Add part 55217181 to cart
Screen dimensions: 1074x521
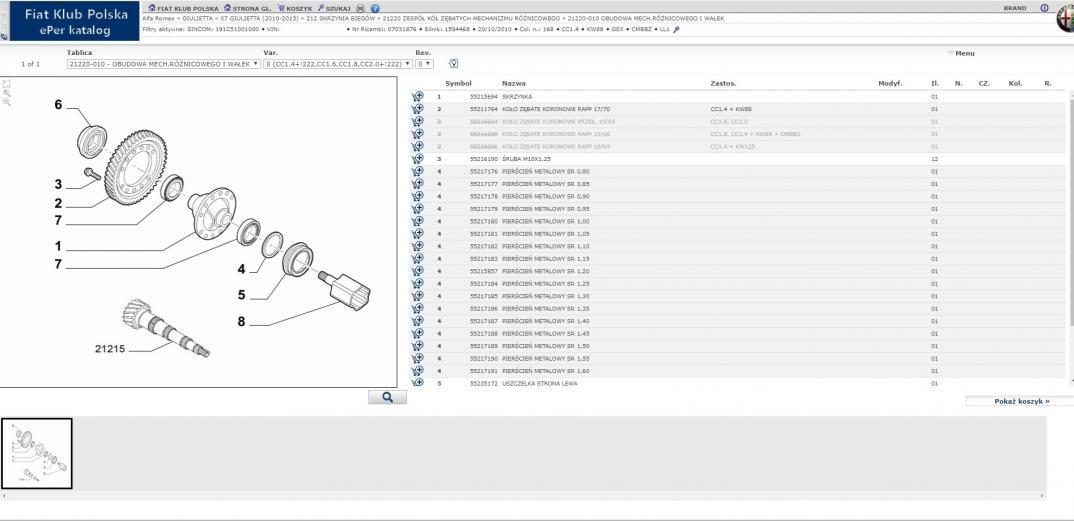click(417, 233)
